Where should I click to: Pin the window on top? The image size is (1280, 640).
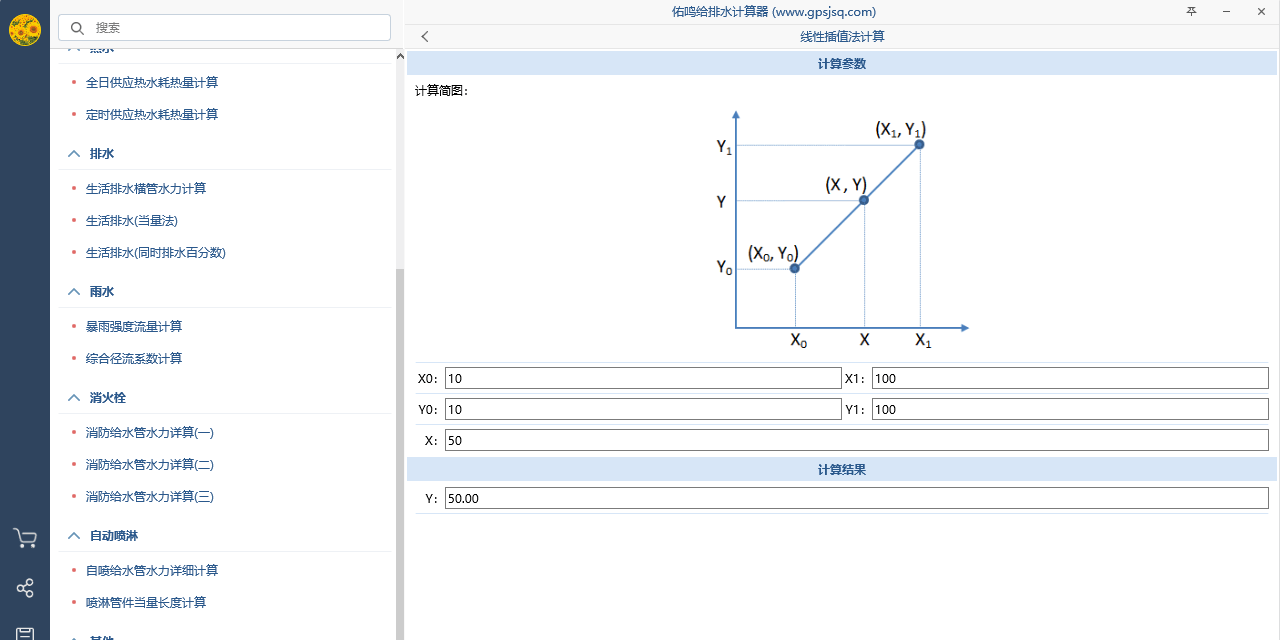click(1191, 11)
